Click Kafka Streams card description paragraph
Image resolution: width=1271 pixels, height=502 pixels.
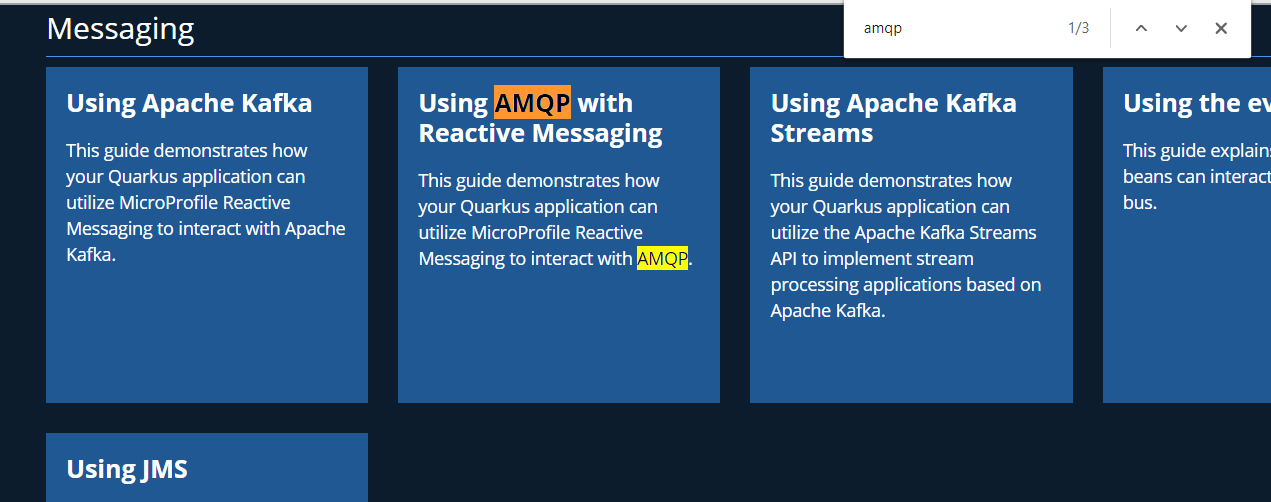coord(906,246)
